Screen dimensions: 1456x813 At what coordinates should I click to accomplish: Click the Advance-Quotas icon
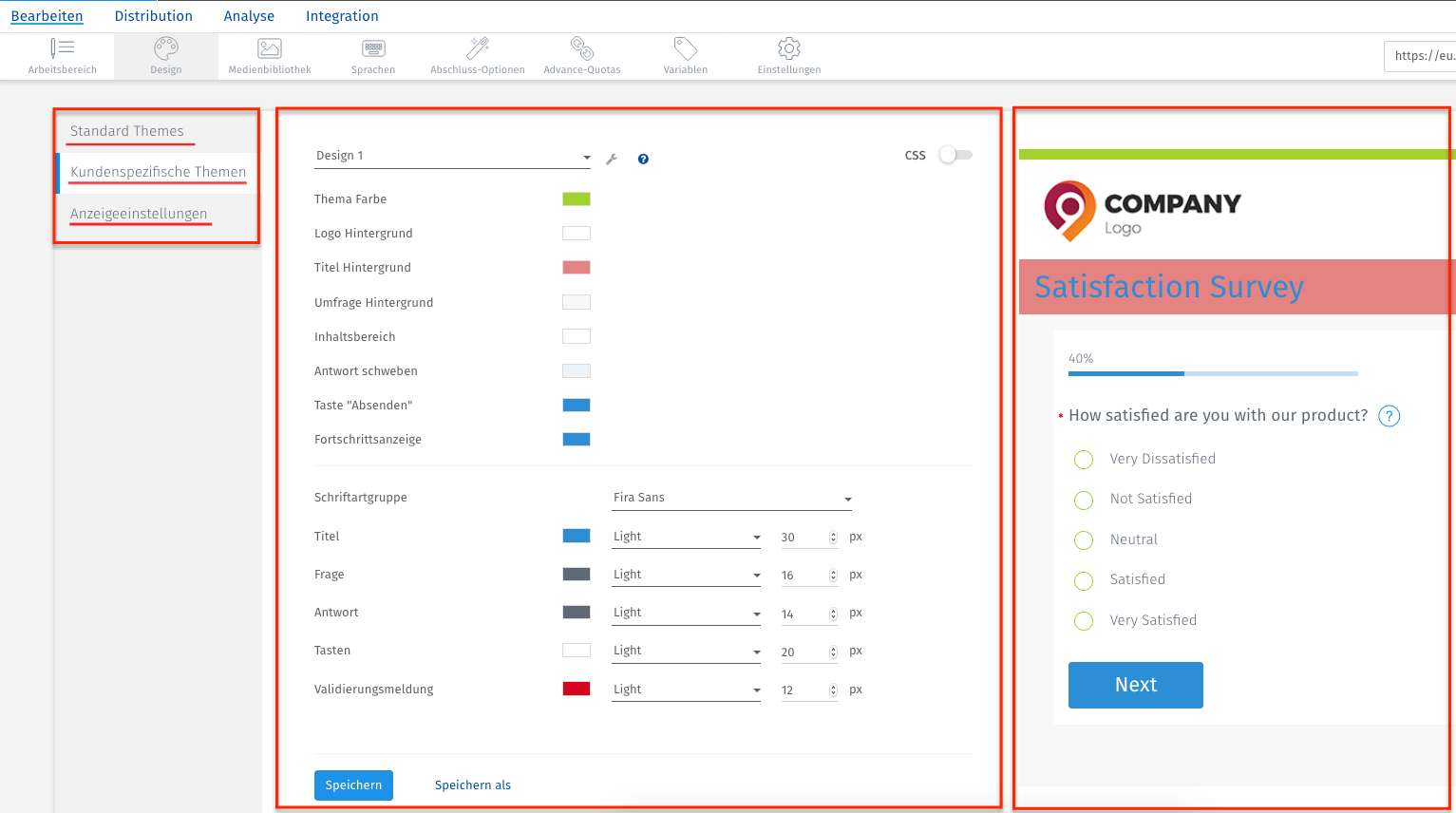coord(581,54)
